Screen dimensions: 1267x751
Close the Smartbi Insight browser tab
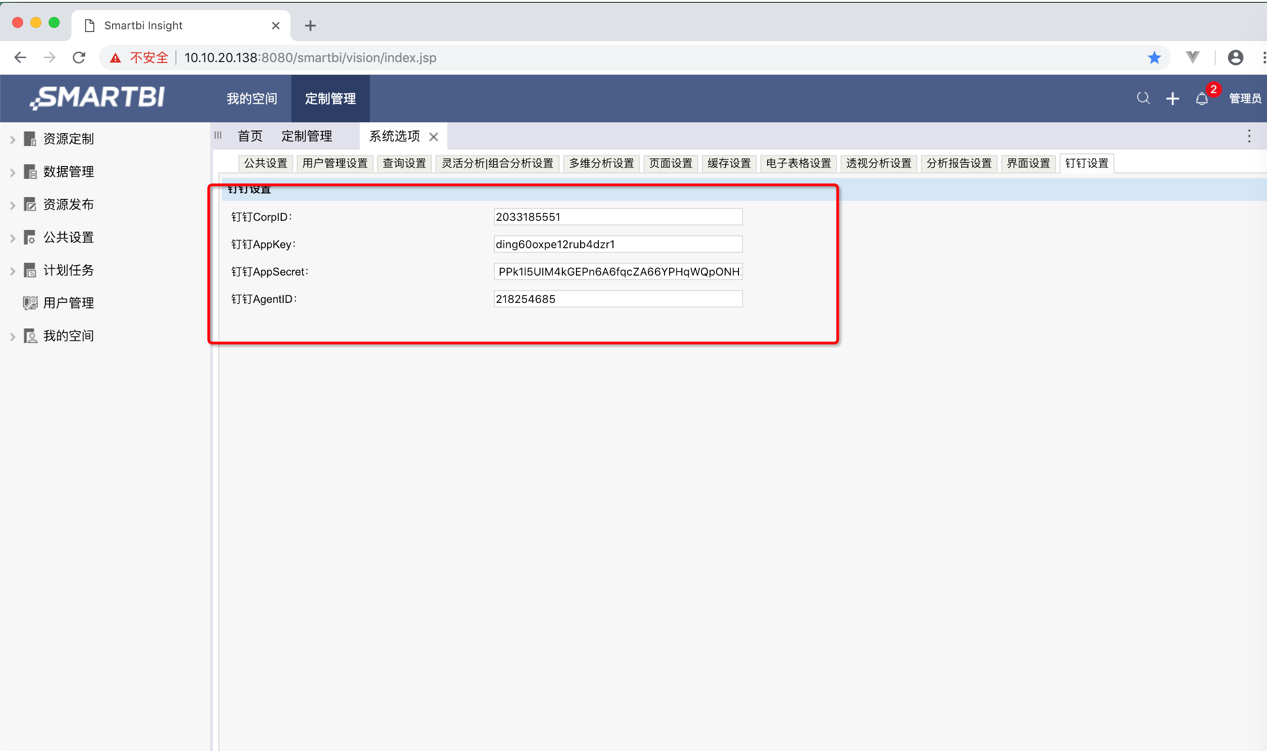[x=276, y=25]
